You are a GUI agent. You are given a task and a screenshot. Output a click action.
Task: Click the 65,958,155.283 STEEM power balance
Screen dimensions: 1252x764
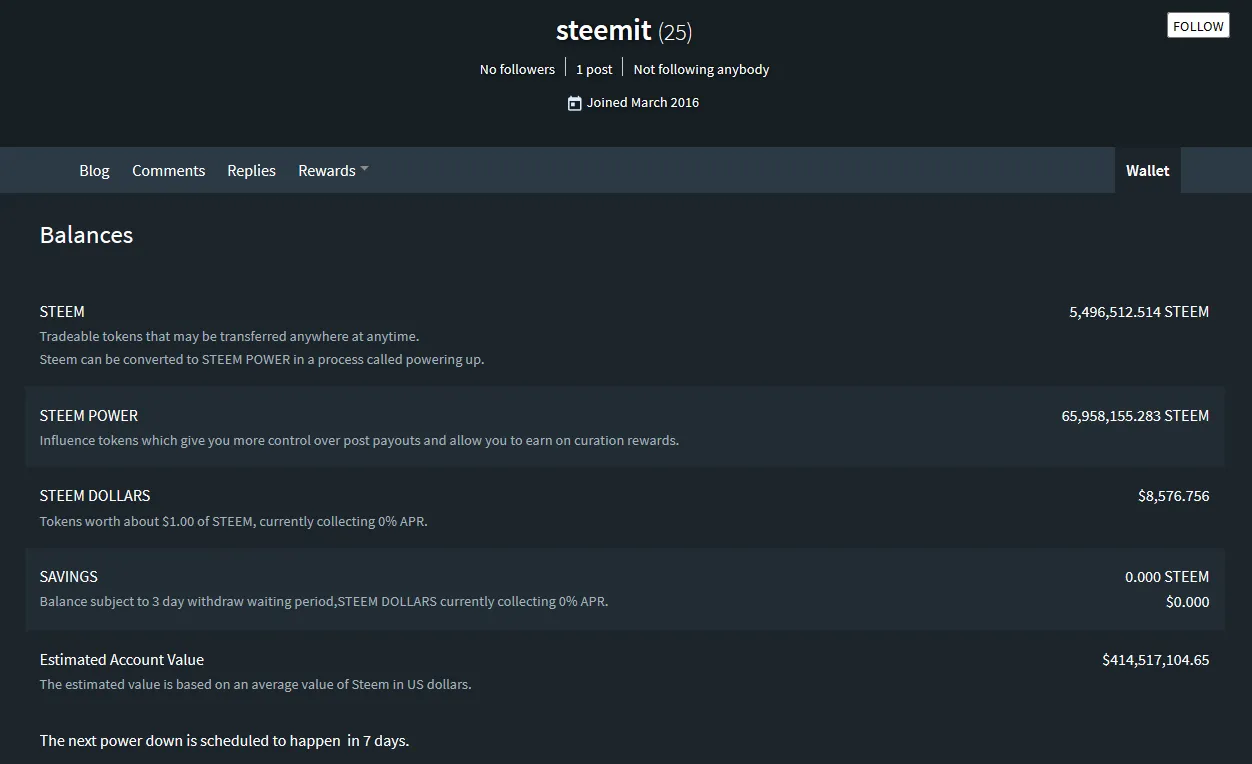[x=1135, y=416]
